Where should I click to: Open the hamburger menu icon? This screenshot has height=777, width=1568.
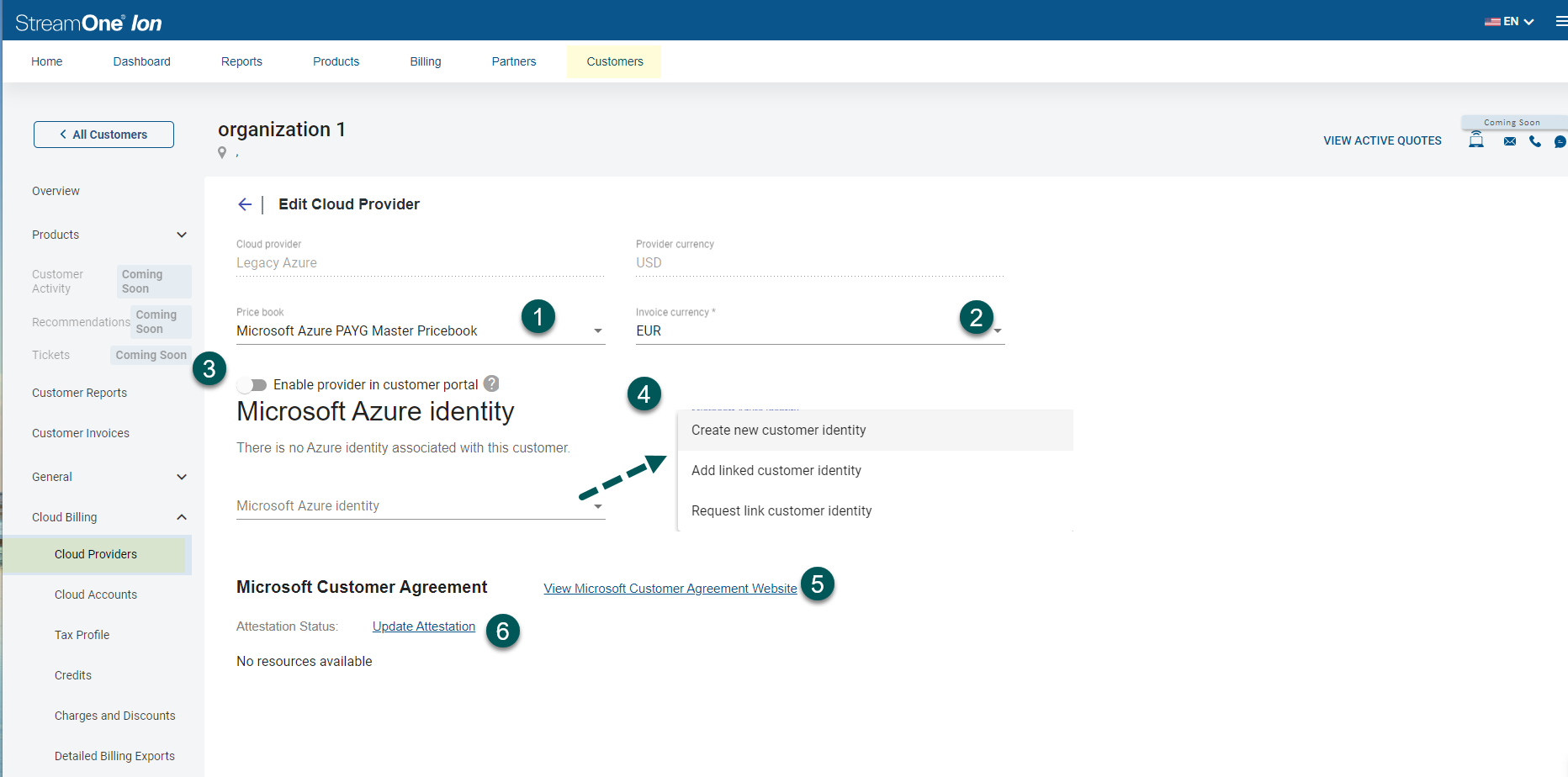[x=1561, y=21]
